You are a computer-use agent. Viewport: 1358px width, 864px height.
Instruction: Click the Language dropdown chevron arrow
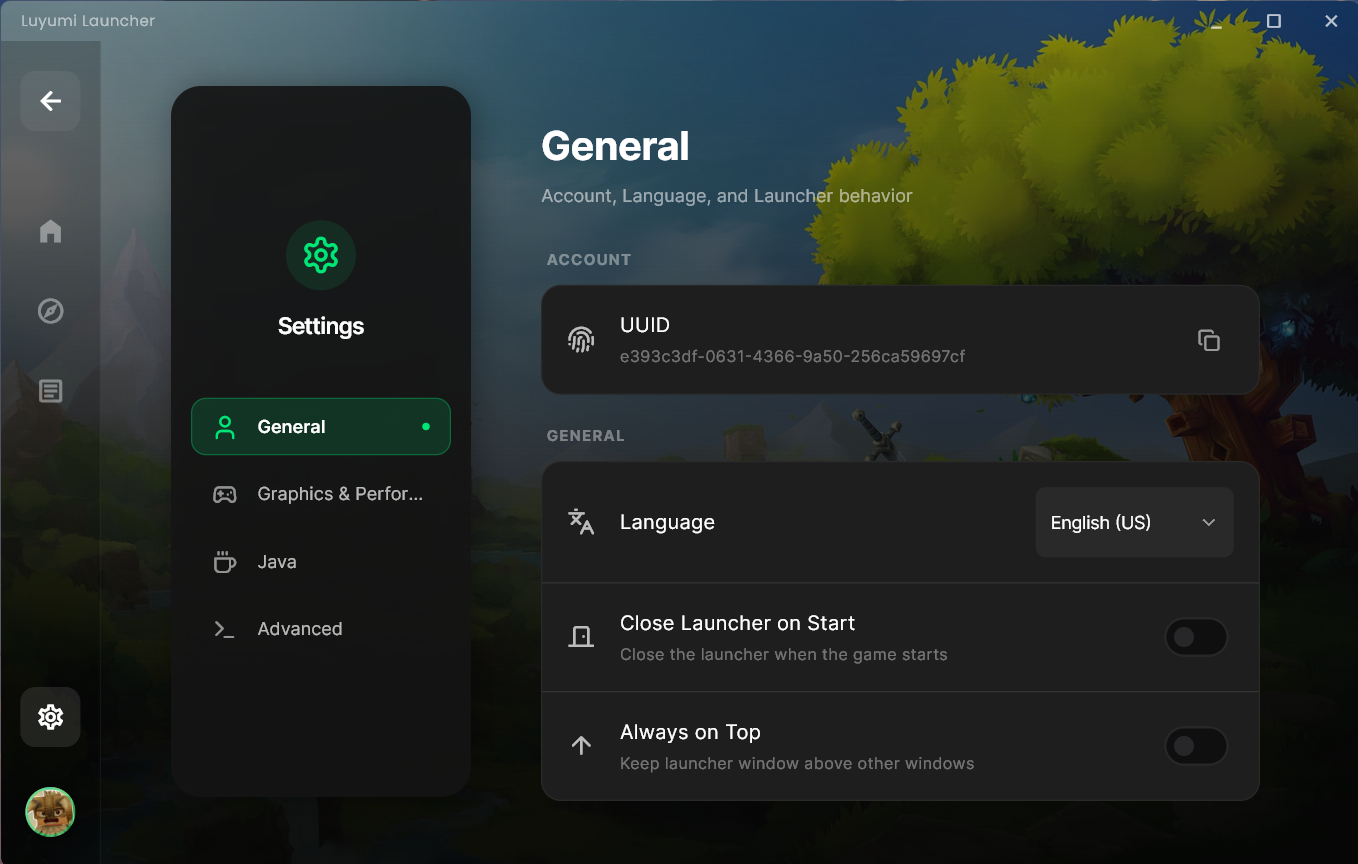(1209, 522)
